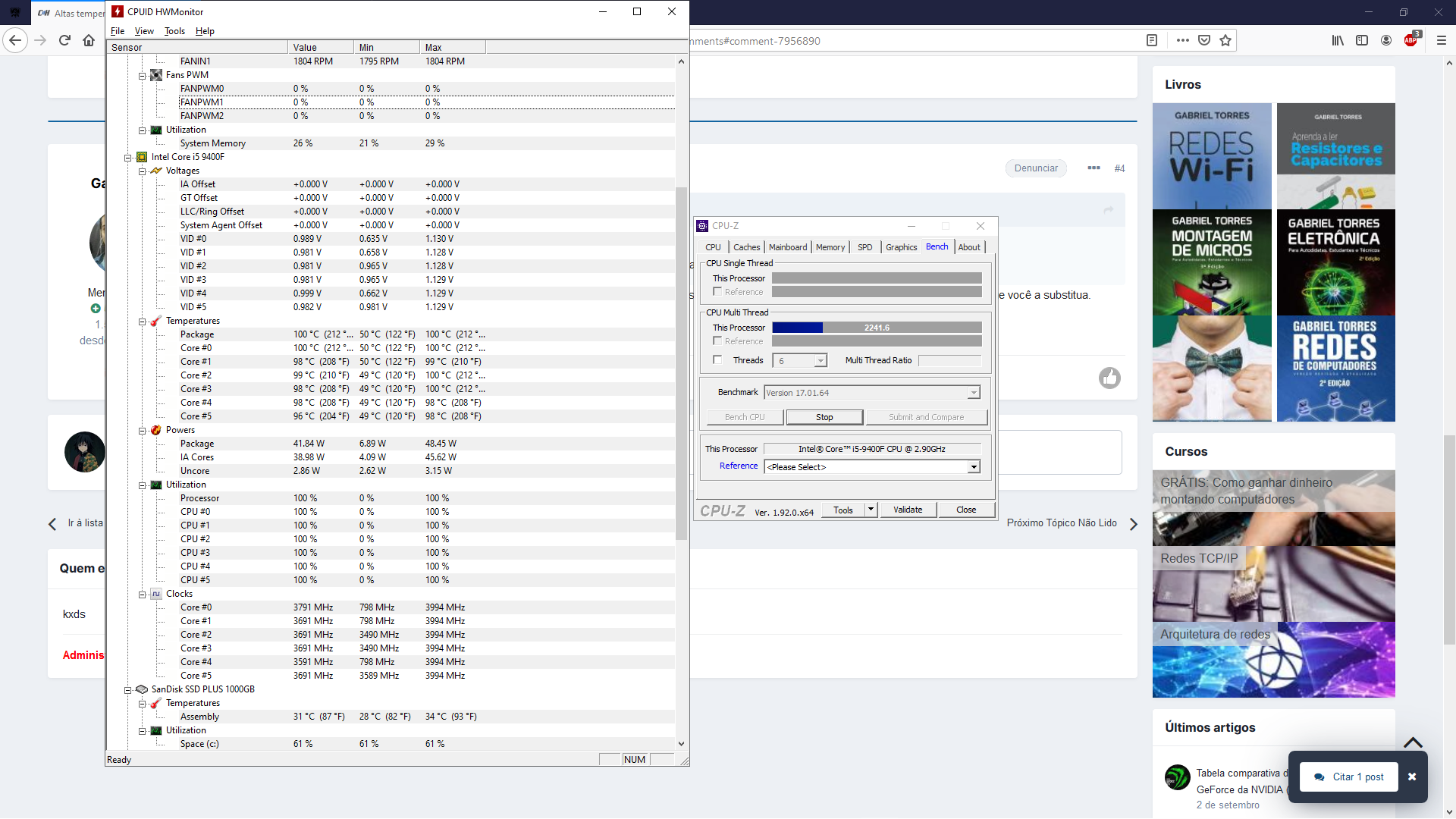Toggle Single Thread Reference checkbox in CPU-Z
The image size is (1456, 819).
[x=717, y=292]
